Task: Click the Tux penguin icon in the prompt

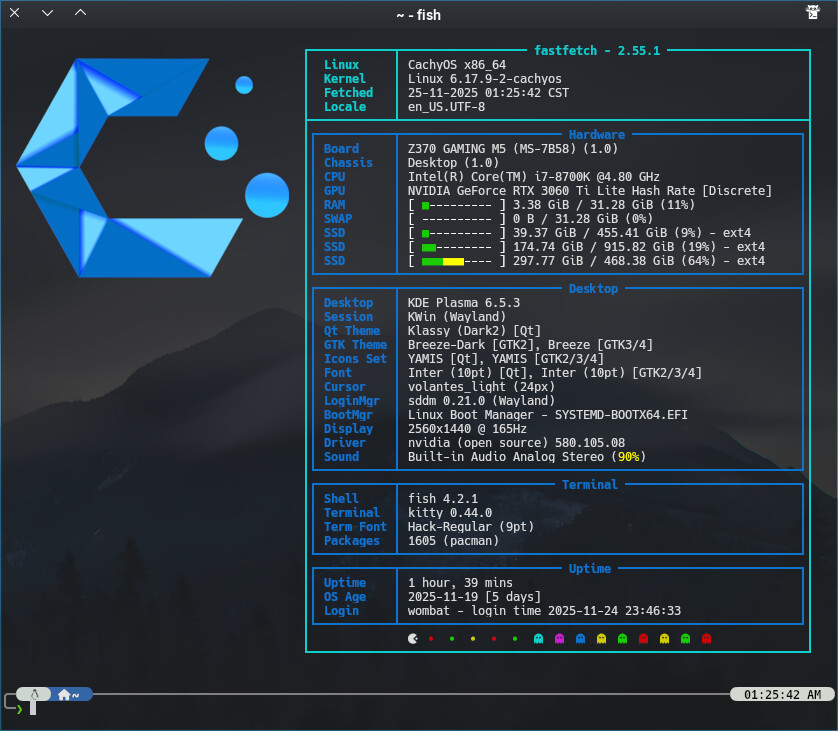Action: pyautogui.click(x=35, y=693)
